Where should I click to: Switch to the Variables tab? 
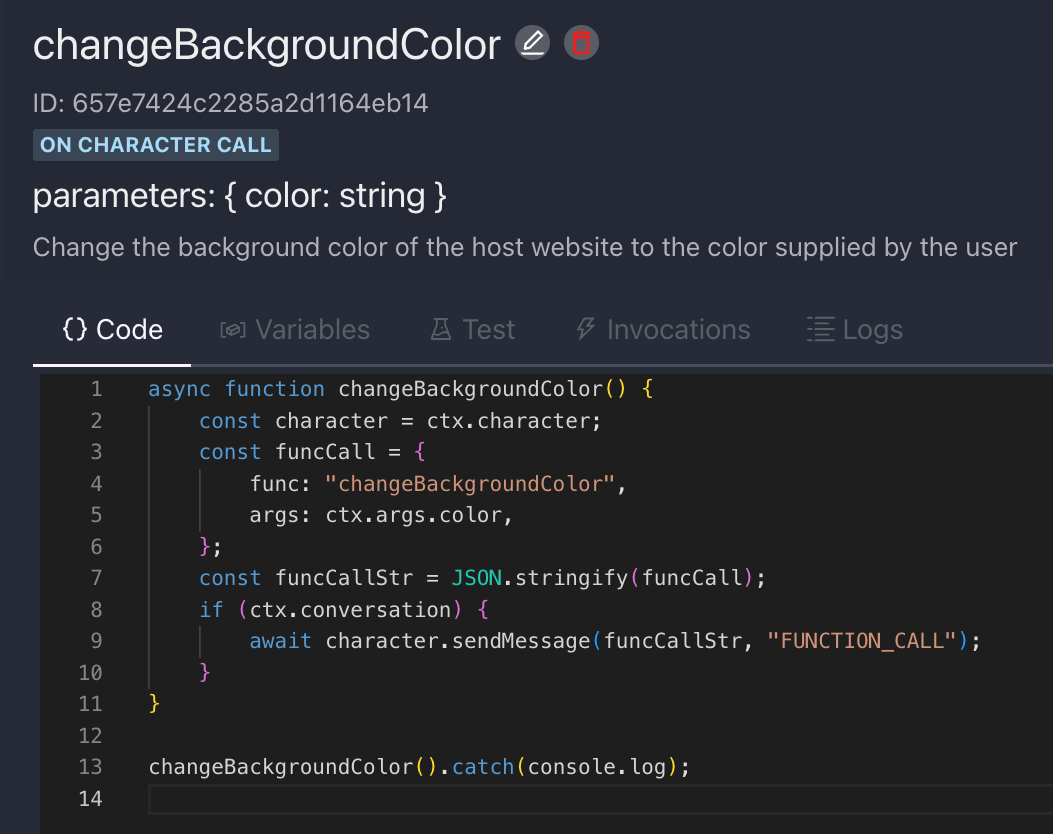click(x=295, y=330)
